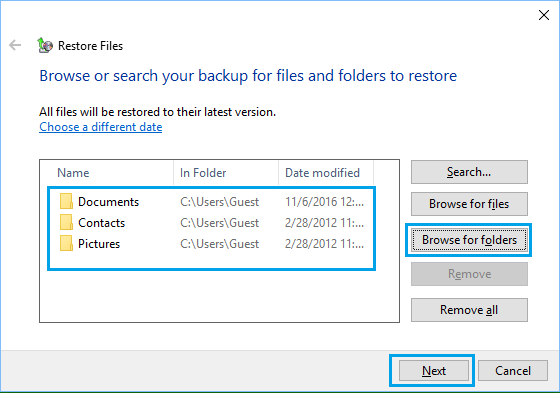Click Browse for folders button
The image size is (560, 393).
[469, 240]
